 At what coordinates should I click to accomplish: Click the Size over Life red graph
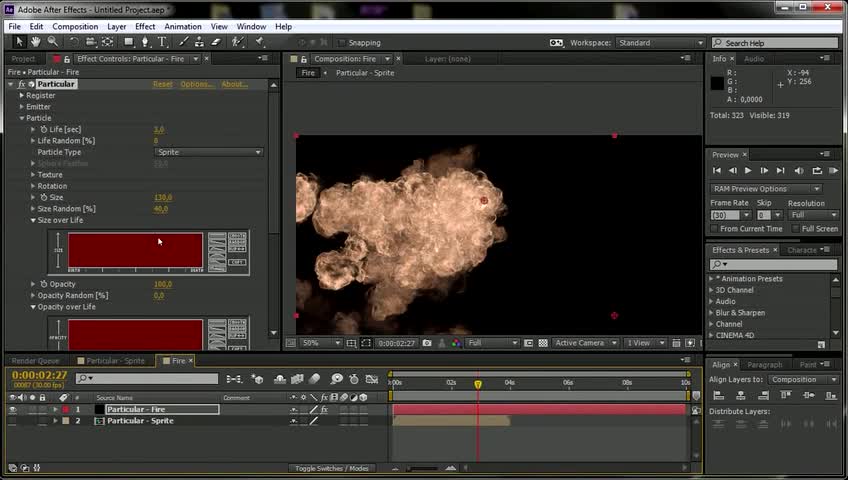tap(135, 250)
